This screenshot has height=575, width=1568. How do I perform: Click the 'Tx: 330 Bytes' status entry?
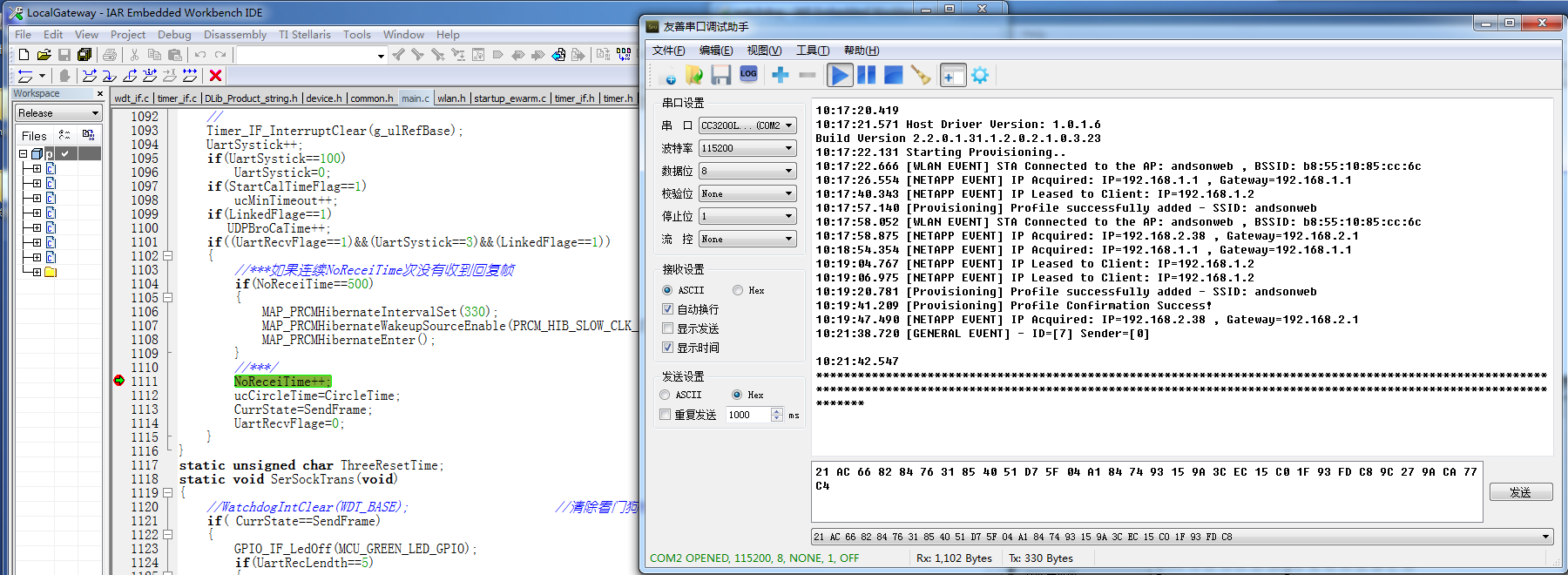point(1041,558)
